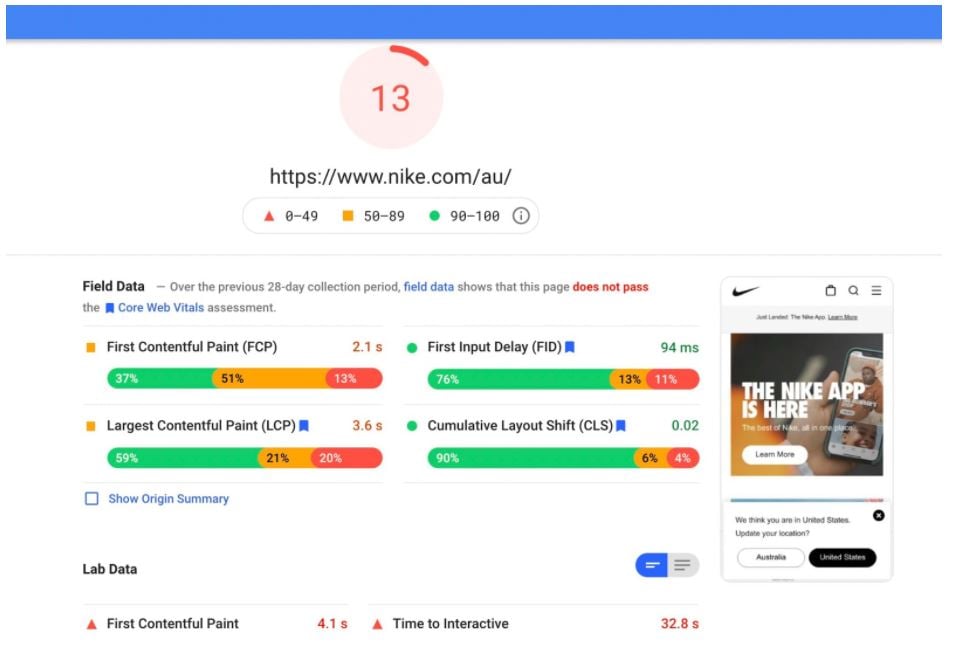The height and width of the screenshot is (653, 955).
Task: Close the location prompt with the X icon
Action: [878, 515]
